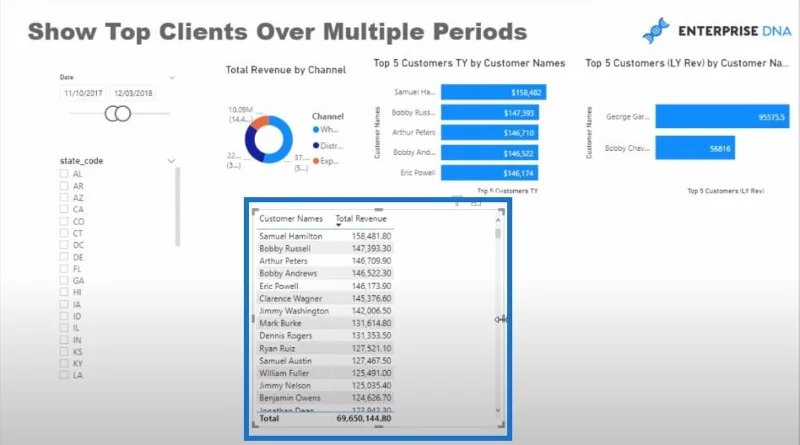
Task: Click the Samuel Hamilton bar in TY chart
Action: click(x=493, y=92)
